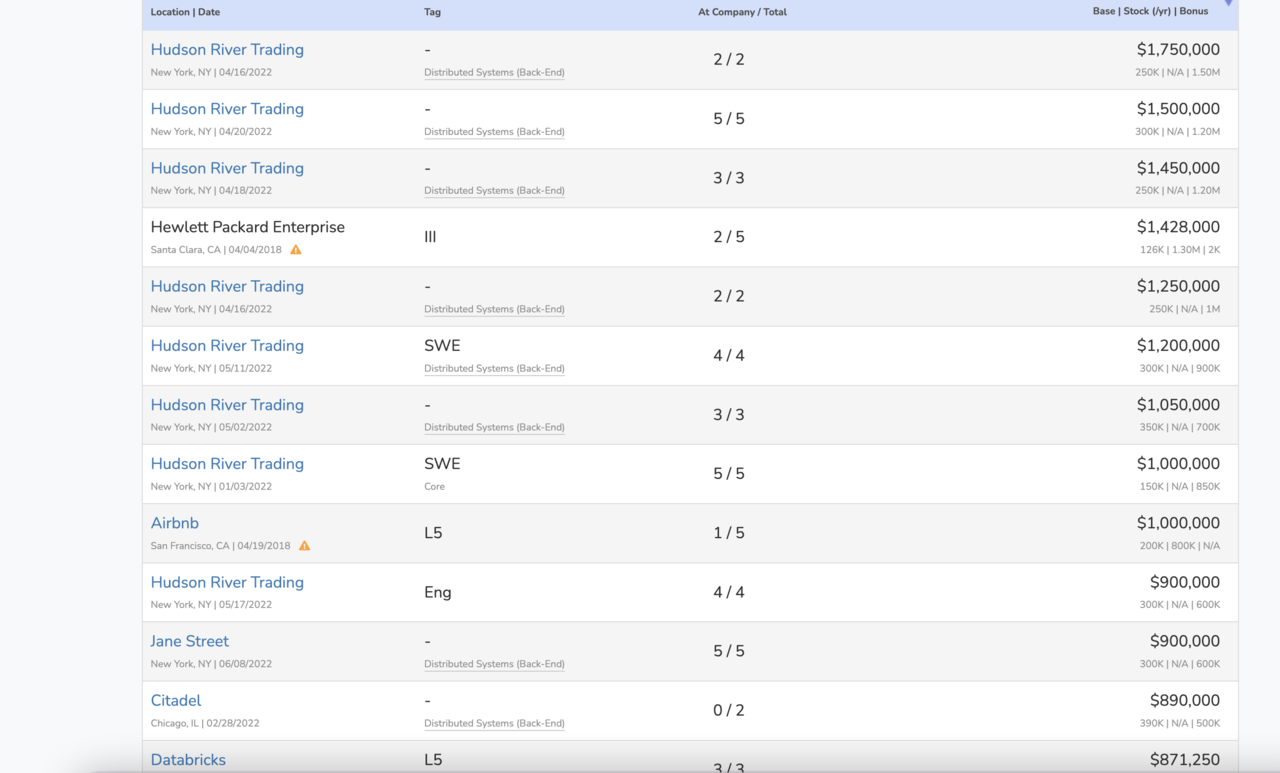Click the 126K | 1.30M | 2K breakdown
Viewport: 1280px width, 773px height.
(1180, 250)
